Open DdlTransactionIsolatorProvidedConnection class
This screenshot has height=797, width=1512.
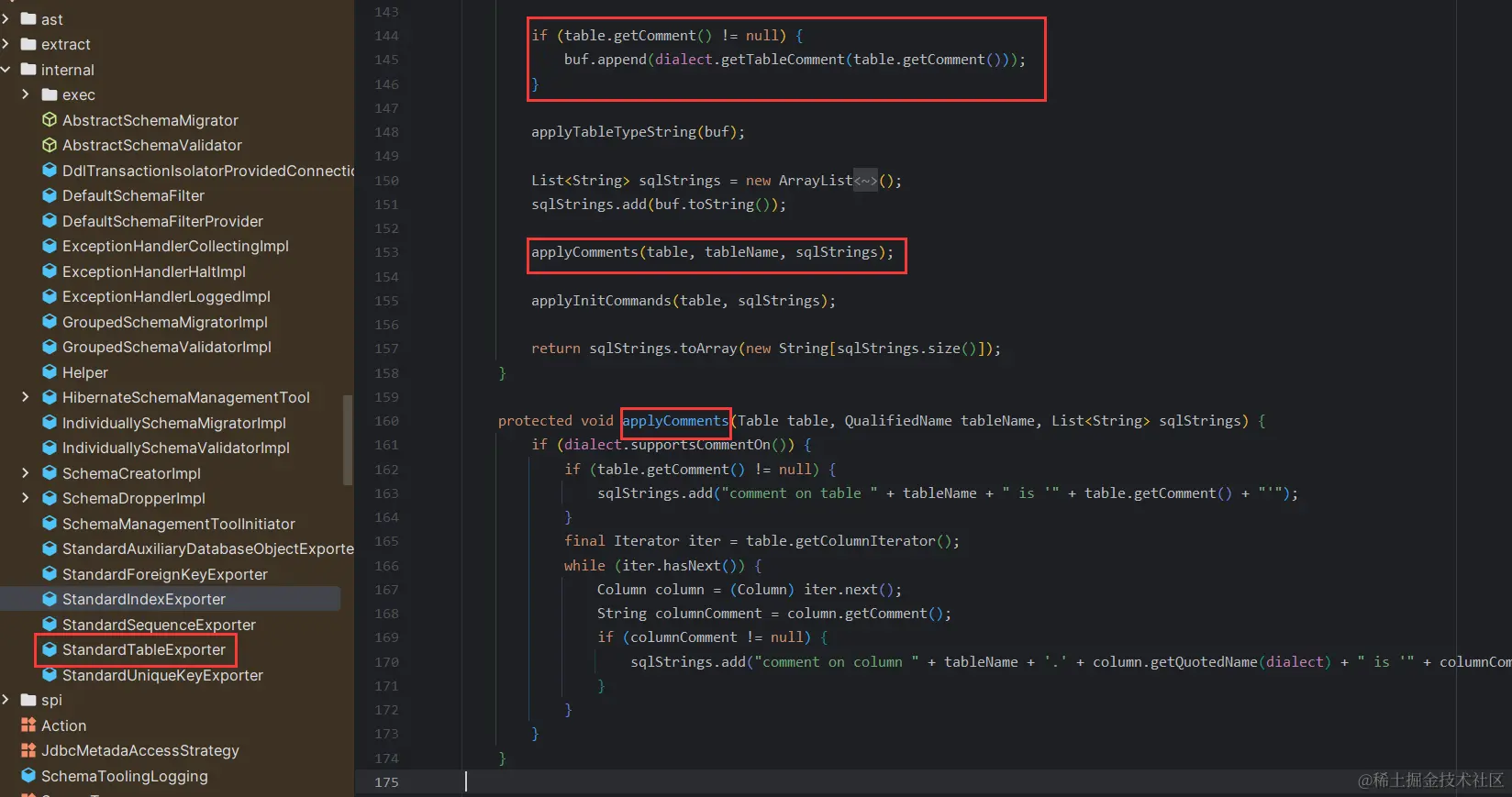pos(208,171)
